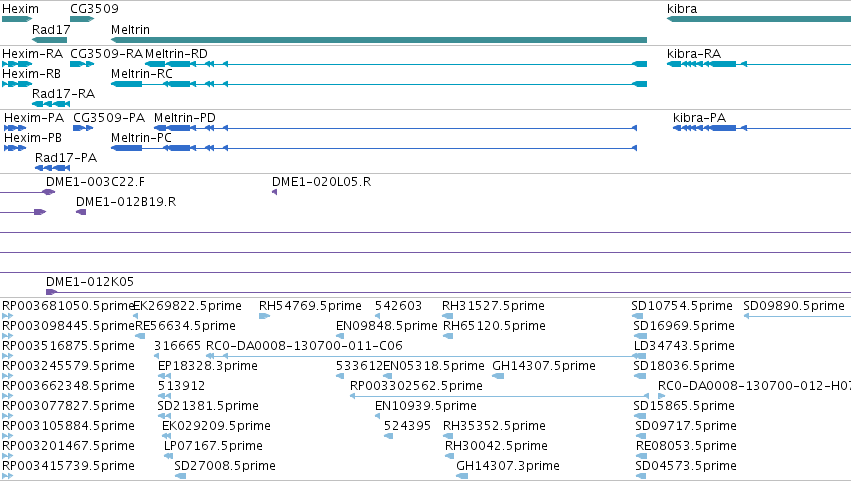Viewport: 851px width, 481px height.
Task: Select the kibra gene label
Action: pyautogui.click(x=682, y=9)
